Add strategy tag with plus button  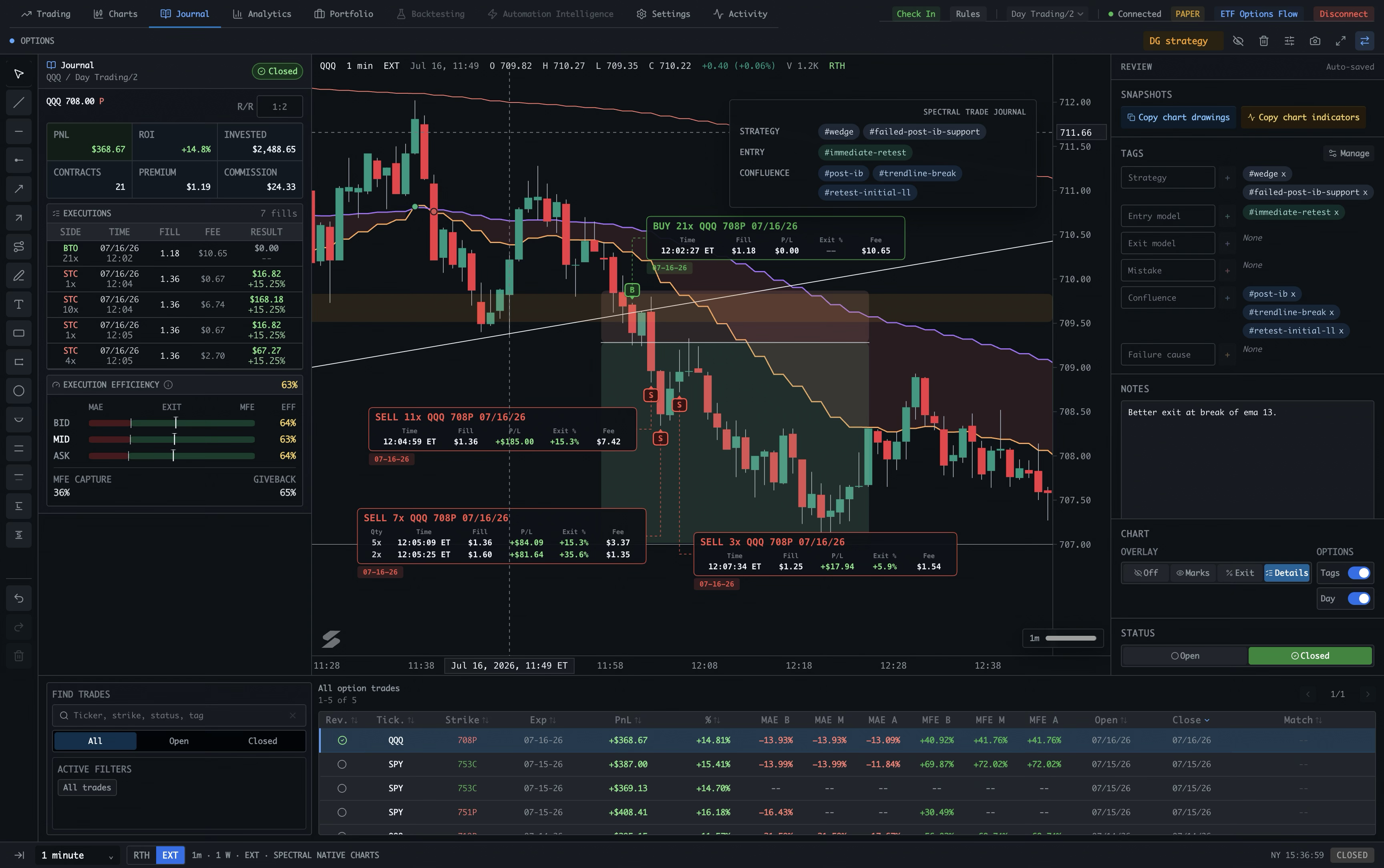point(1227,178)
